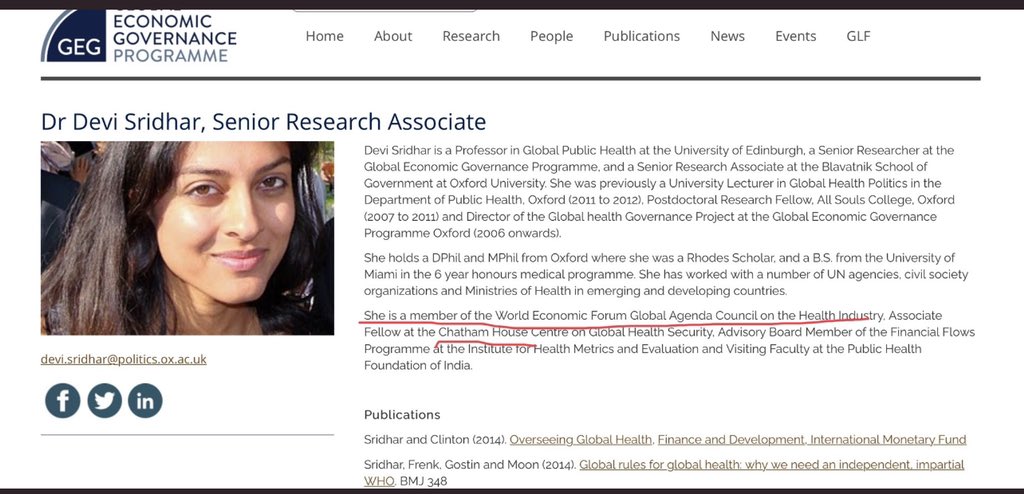Open the About menu item
The height and width of the screenshot is (494, 1024).
coord(393,37)
